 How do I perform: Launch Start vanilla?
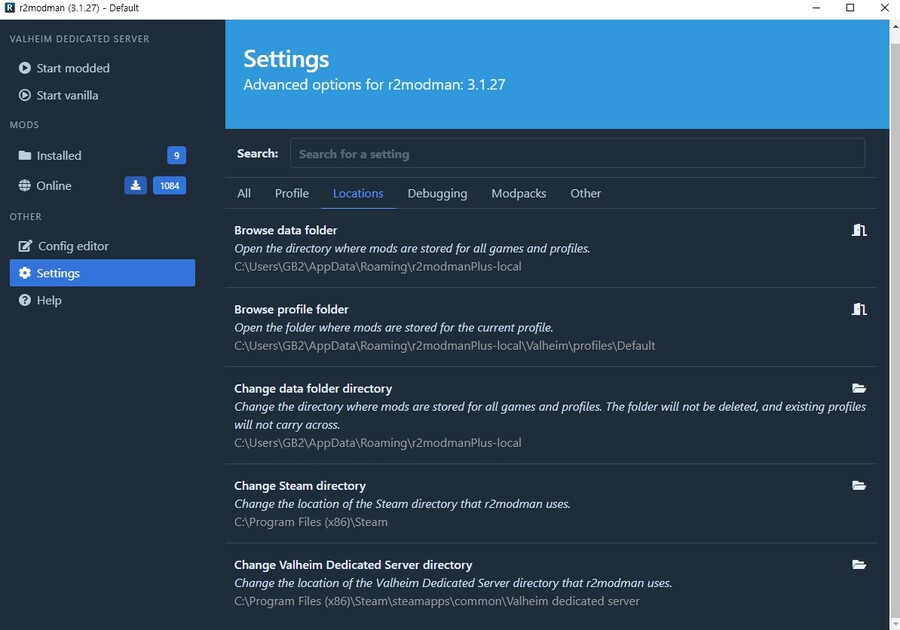click(x=67, y=95)
